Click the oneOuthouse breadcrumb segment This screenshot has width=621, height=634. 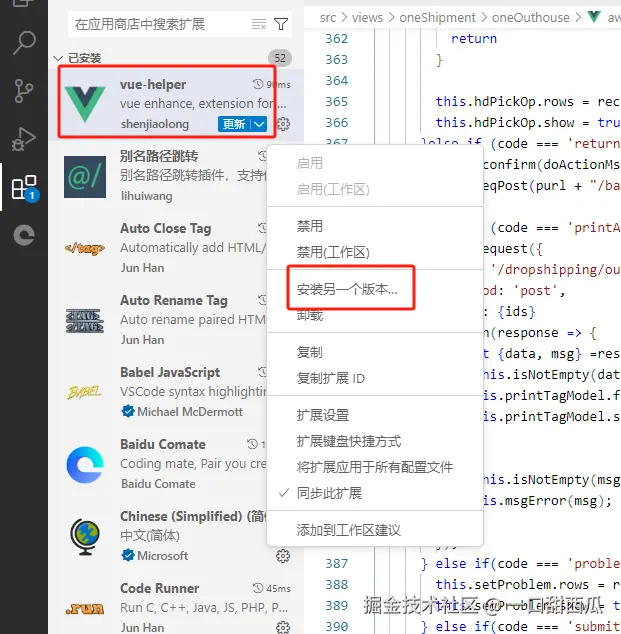[x=530, y=17]
